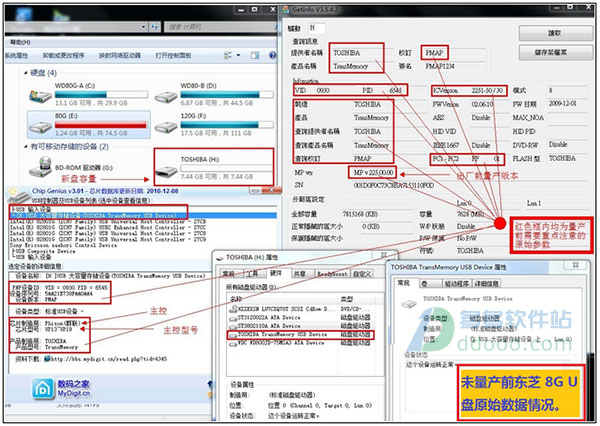
Task: Select the TOSHIBA (H:) removable drive icon
Action: click(166, 172)
